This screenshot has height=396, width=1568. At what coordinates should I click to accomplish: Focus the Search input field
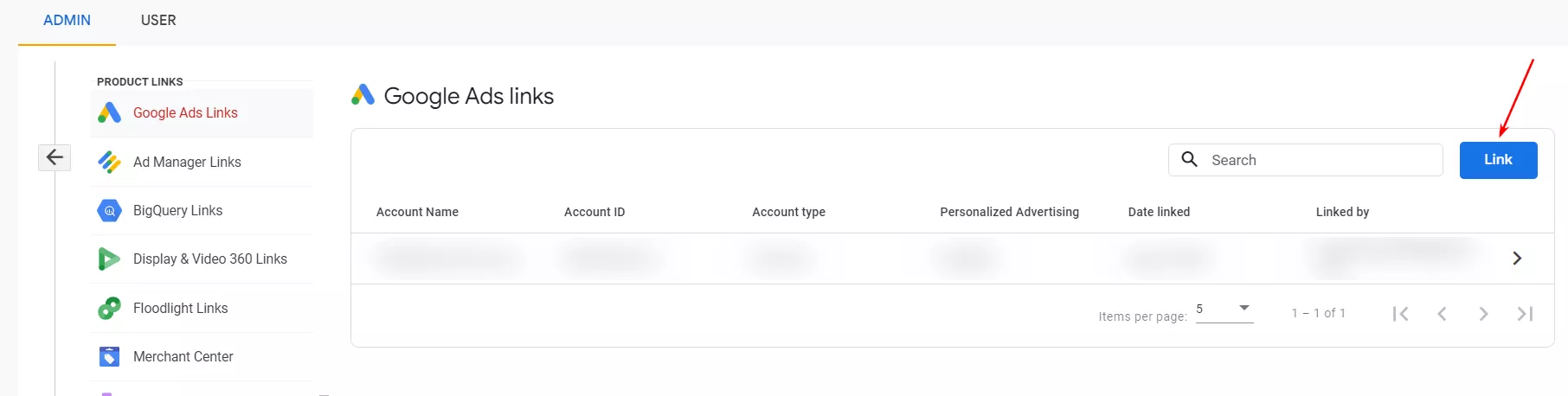pos(1306,160)
